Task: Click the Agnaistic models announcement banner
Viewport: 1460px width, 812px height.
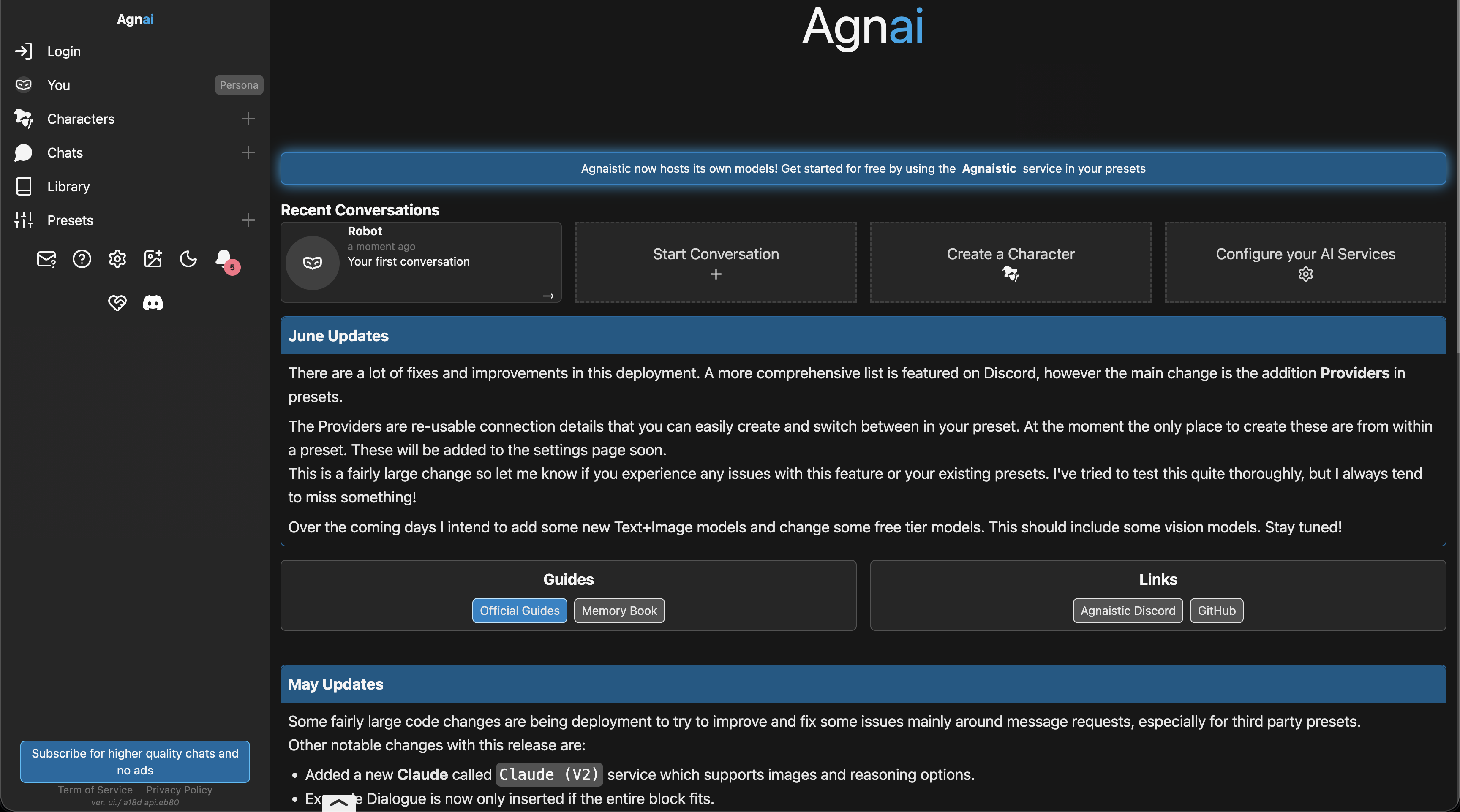Action: click(x=863, y=168)
